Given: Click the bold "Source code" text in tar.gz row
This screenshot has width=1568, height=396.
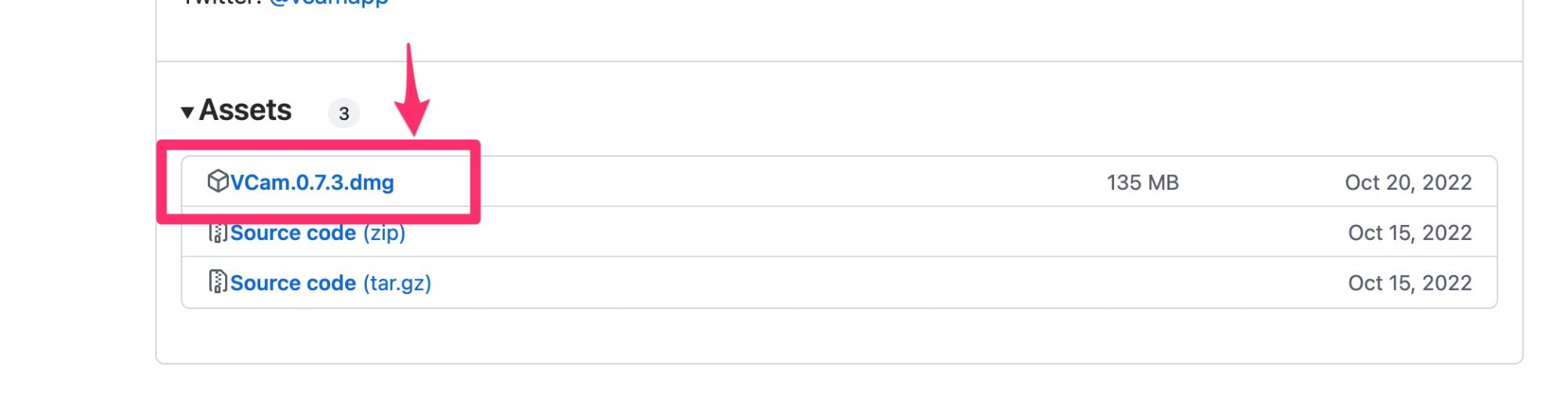Looking at the screenshot, I should 293,283.
